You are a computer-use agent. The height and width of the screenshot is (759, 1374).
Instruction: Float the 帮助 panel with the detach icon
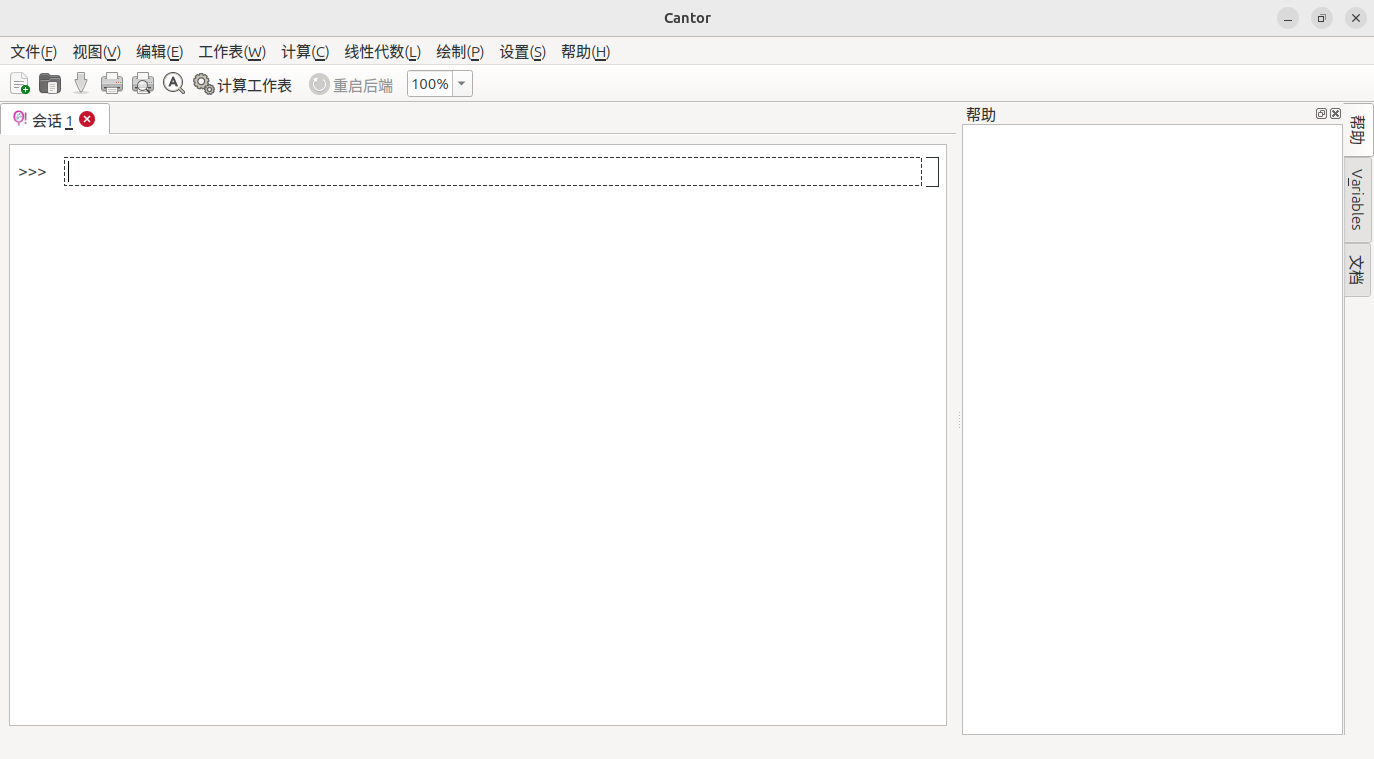pyautogui.click(x=1321, y=114)
